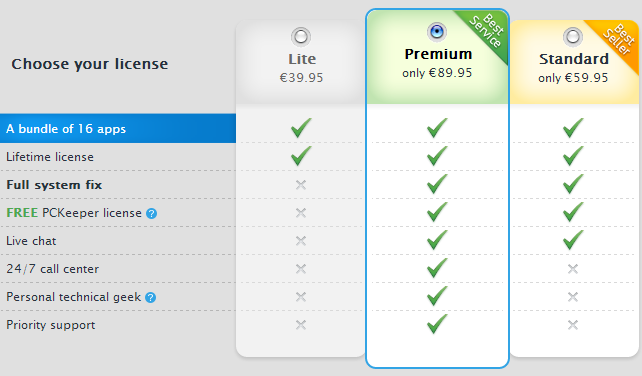Click the Best Seller orange ribbon
642x376 pixels.
(x=617, y=41)
